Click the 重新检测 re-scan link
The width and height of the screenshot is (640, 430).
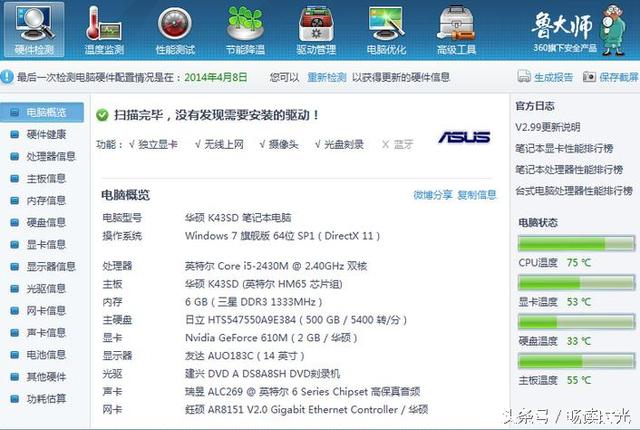[x=326, y=77]
